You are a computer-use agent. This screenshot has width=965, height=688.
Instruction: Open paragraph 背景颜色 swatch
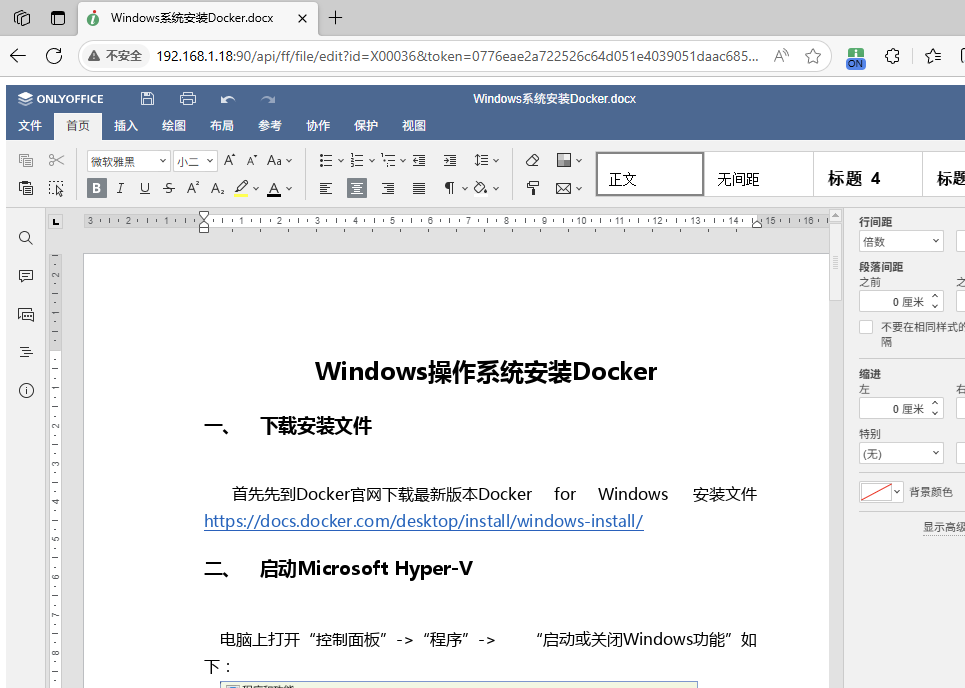coord(881,492)
